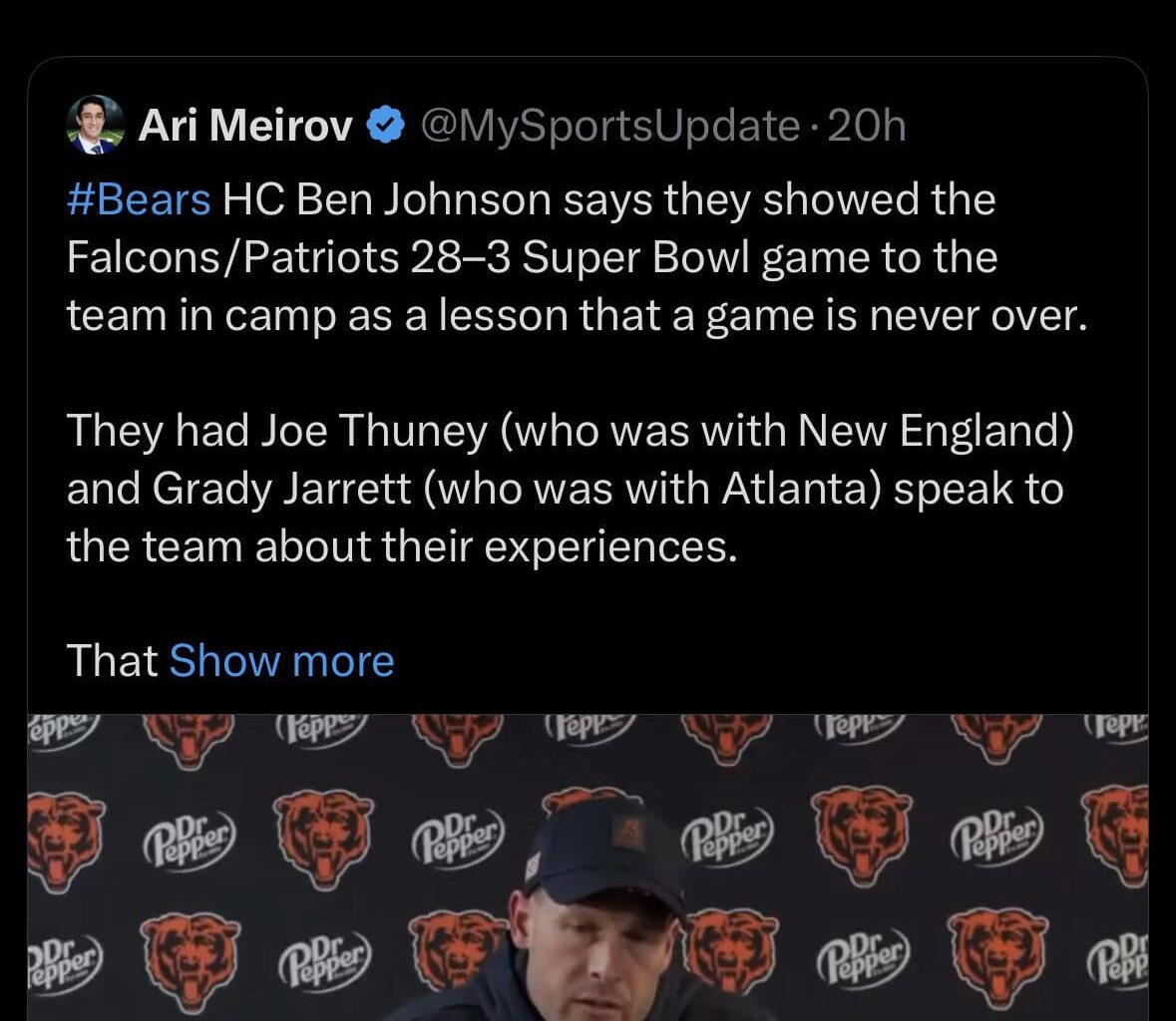Image resolution: width=1176 pixels, height=1021 pixels.
Task: Open the Ari Meirov display name
Action: pos(244,126)
